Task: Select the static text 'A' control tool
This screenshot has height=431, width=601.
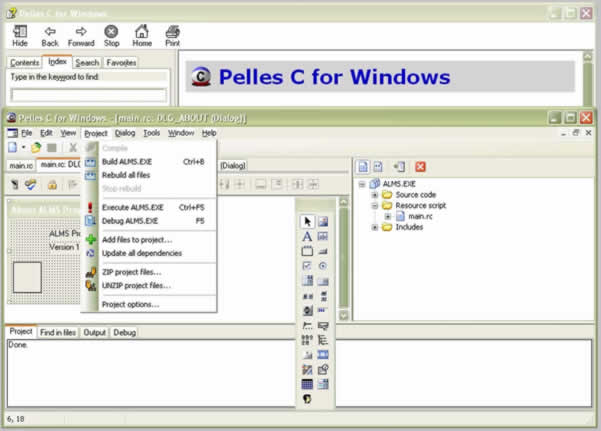Action: coord(307,237)
